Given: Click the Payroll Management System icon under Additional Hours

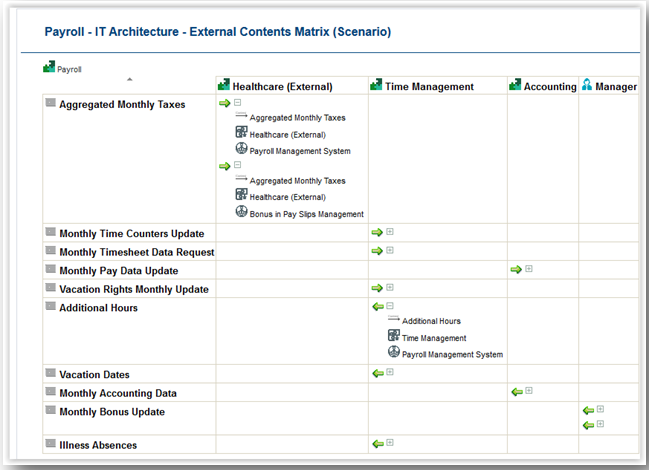Looking at the screenshot, I should pyautogui.click(x=393, y=353).
